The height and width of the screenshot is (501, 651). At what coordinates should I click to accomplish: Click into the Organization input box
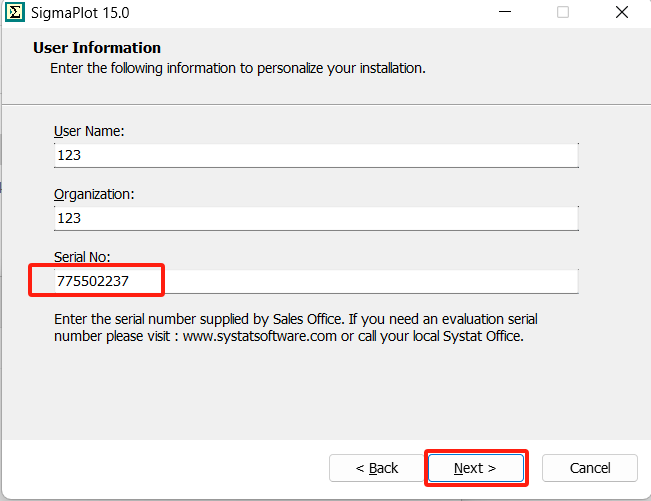pyautogui.click(x=316, y=218)
